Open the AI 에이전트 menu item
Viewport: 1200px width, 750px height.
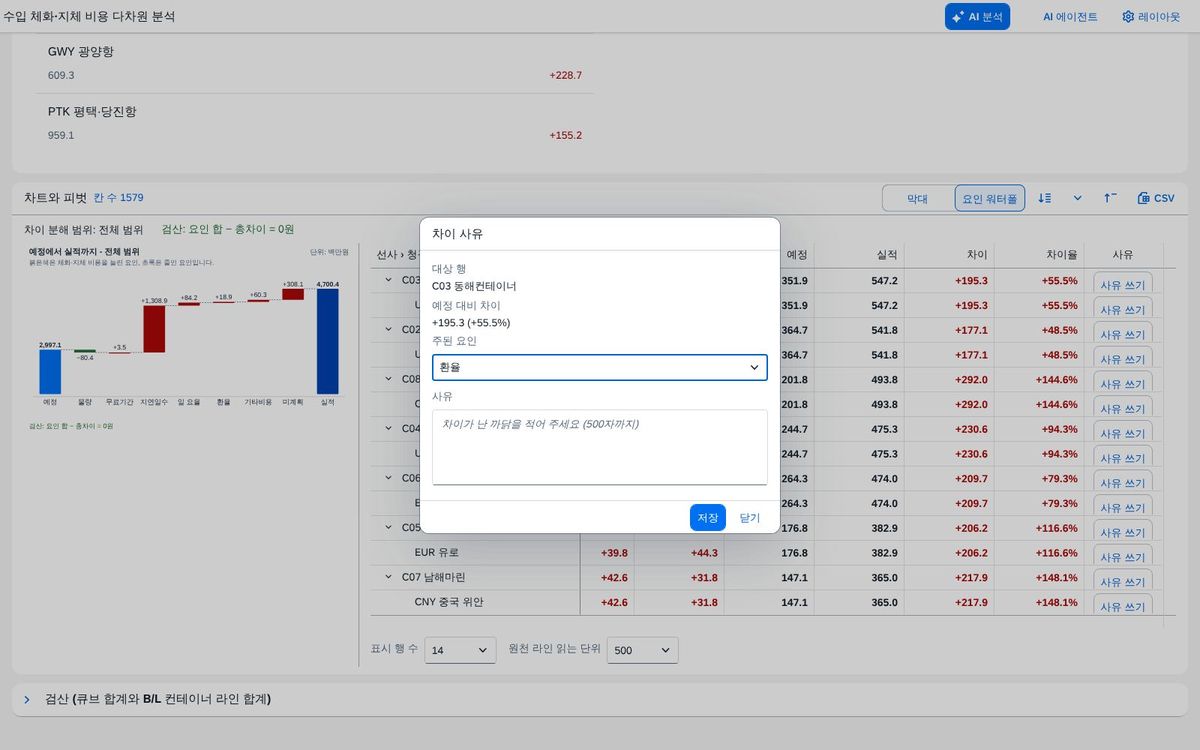[1070, 17]
